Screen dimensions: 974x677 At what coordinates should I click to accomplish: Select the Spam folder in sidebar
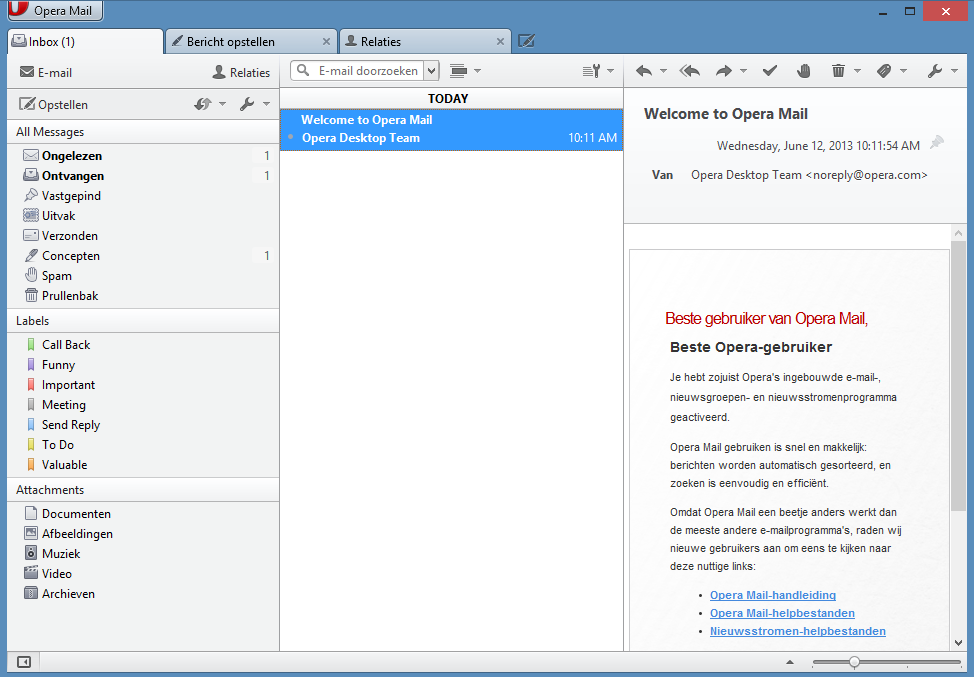click(x=56, y=276)
